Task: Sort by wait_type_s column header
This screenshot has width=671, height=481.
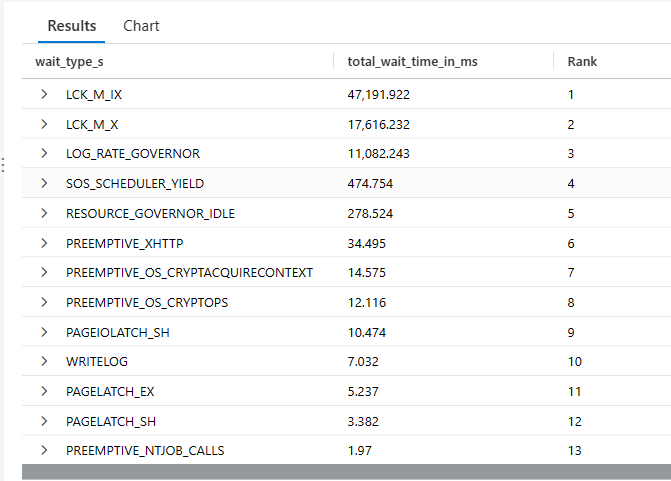Action: pyautogui.click(x=69, y=62)
